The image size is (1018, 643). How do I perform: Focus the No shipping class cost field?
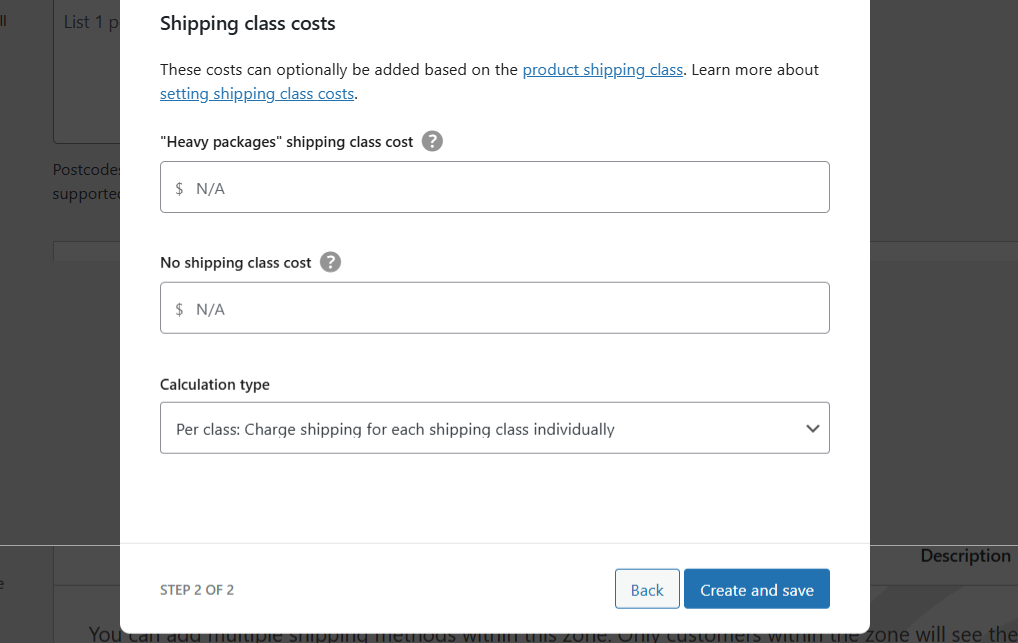coord(495,308)
